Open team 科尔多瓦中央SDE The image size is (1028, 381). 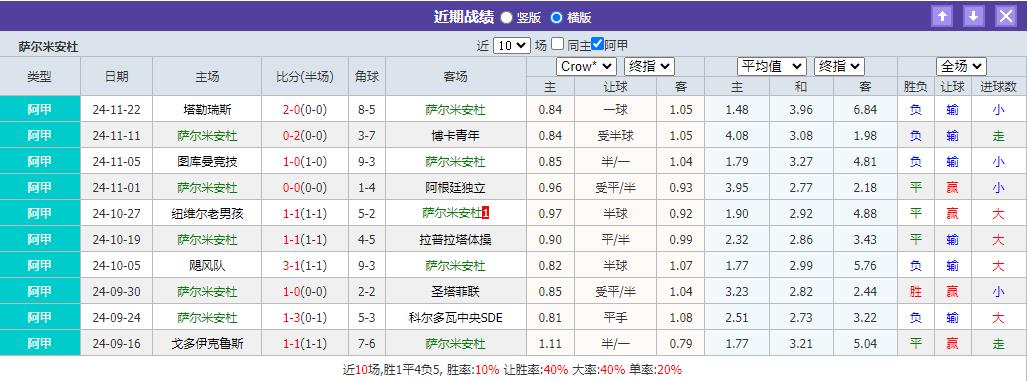pyautogui.click(x=456, y=317)
